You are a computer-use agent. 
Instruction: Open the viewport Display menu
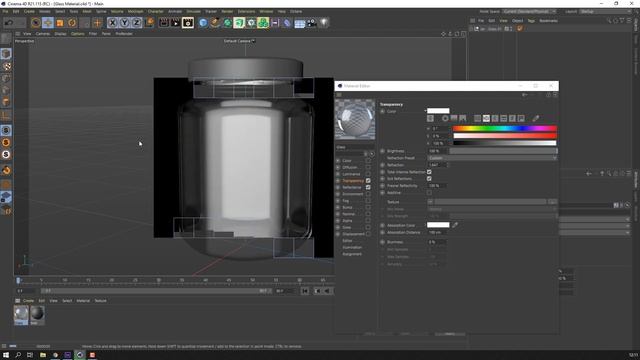(x=60, y=34)
